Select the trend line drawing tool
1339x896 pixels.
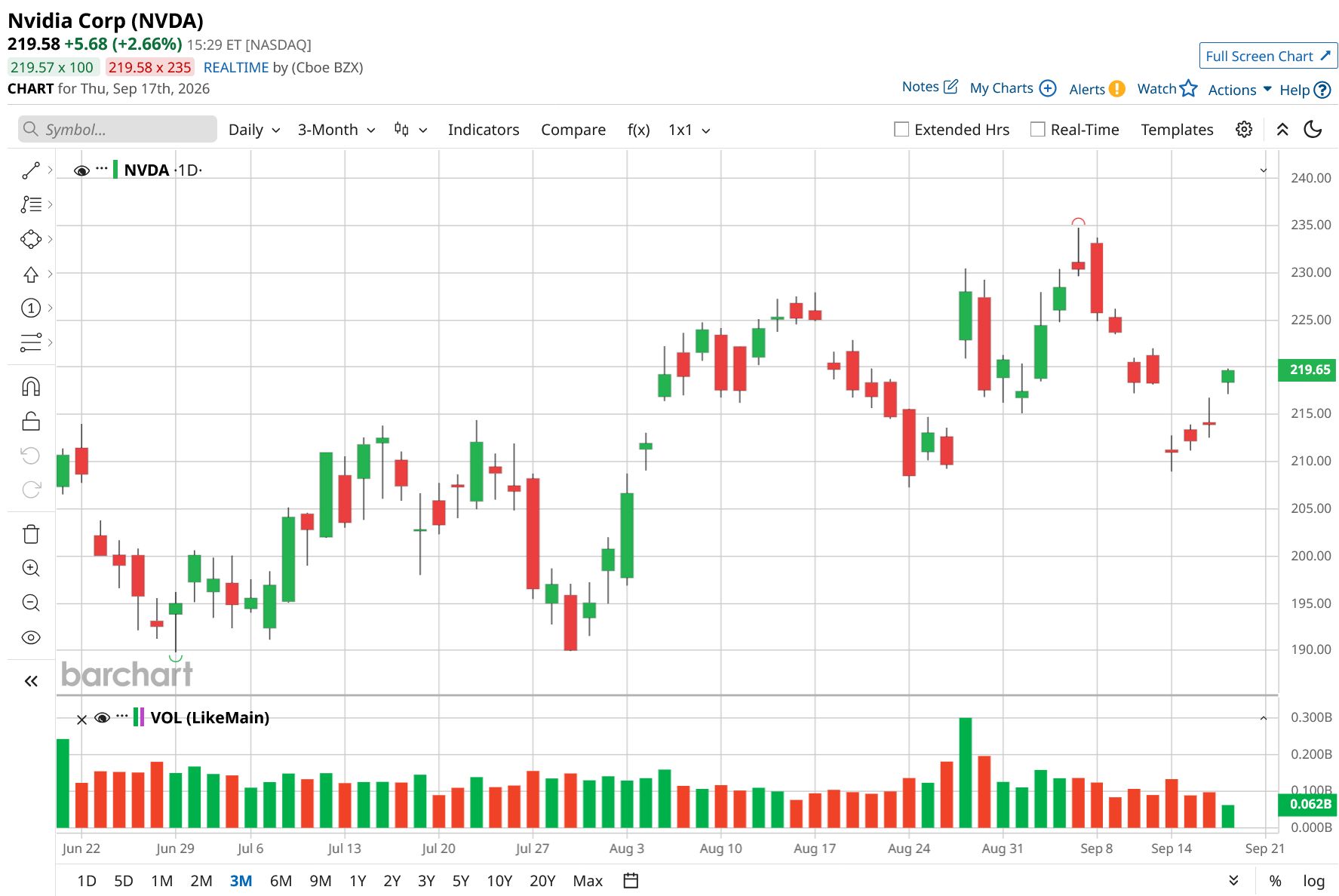[x=31, y=170]
